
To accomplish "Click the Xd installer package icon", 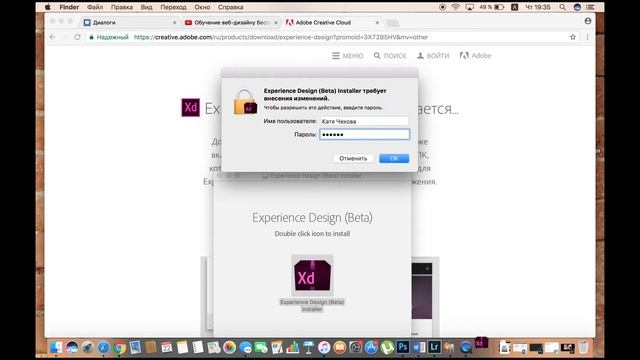I will click(312, 275).
